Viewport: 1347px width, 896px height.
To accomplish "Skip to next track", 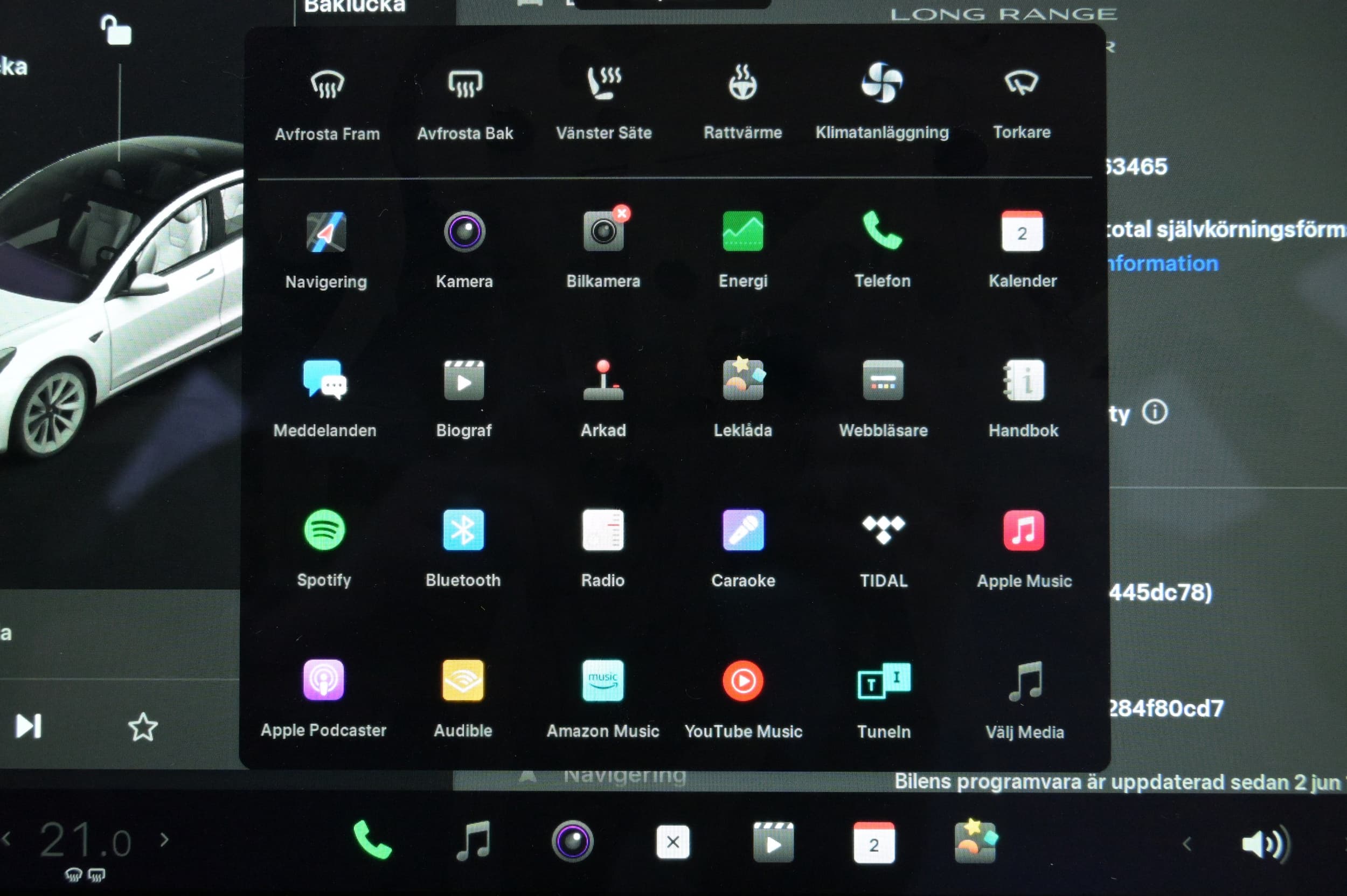I will coord(29,726).
